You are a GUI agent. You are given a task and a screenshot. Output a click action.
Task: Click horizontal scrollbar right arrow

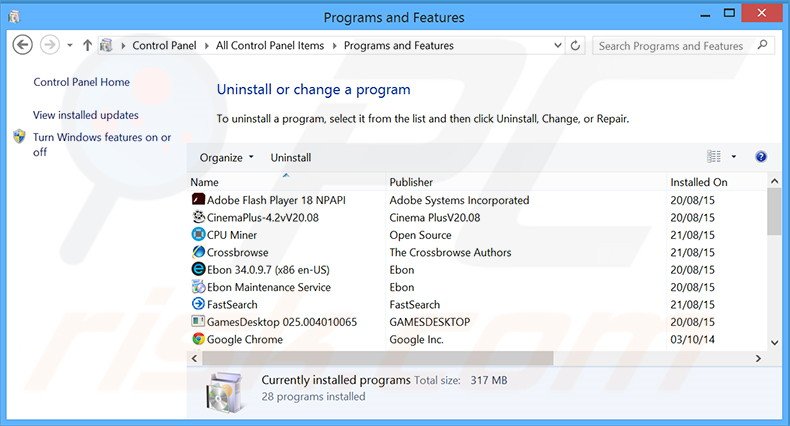tap(758, 359)
